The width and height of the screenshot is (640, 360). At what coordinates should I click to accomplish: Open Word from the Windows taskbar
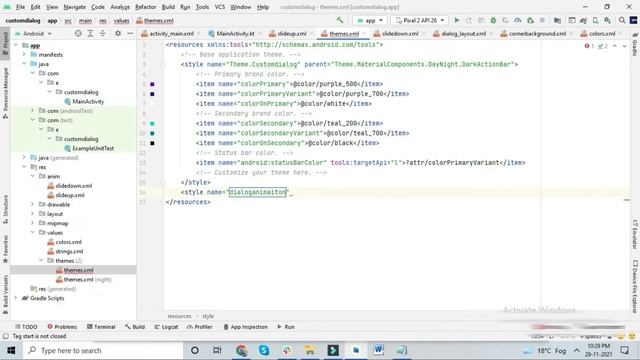[x=378, y=350]
